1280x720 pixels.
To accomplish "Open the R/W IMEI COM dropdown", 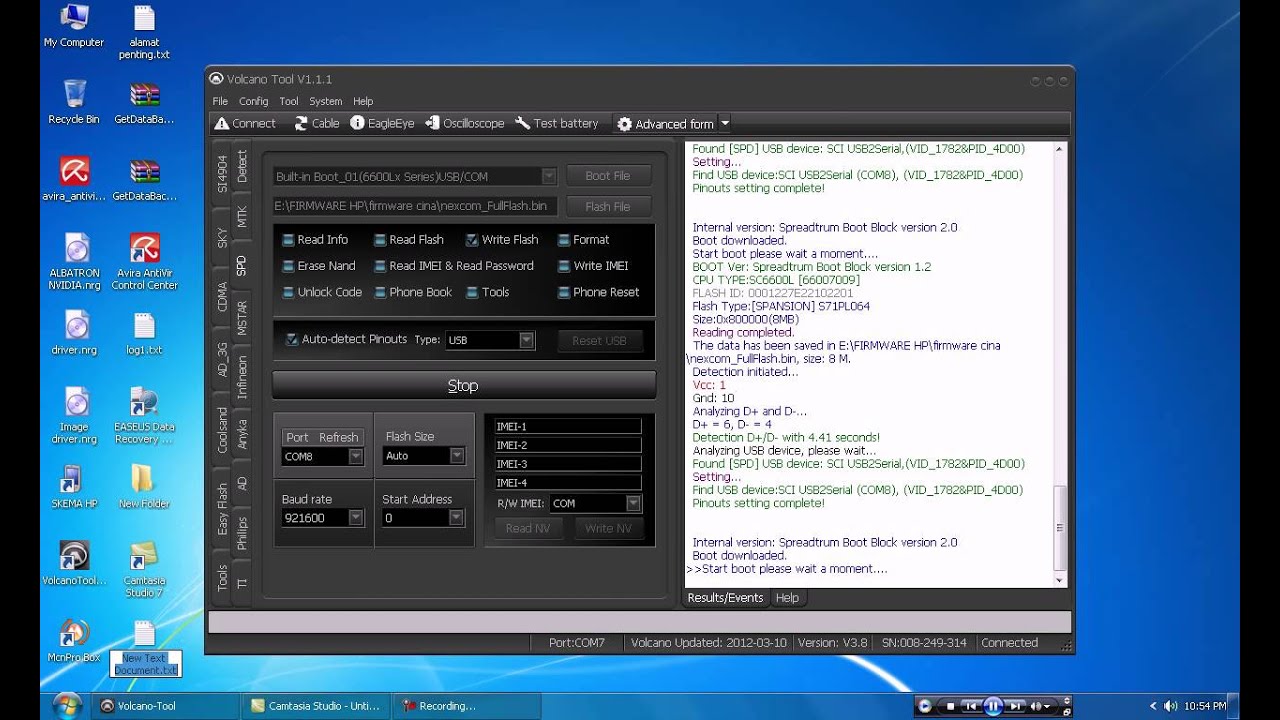I will (633, 503).
